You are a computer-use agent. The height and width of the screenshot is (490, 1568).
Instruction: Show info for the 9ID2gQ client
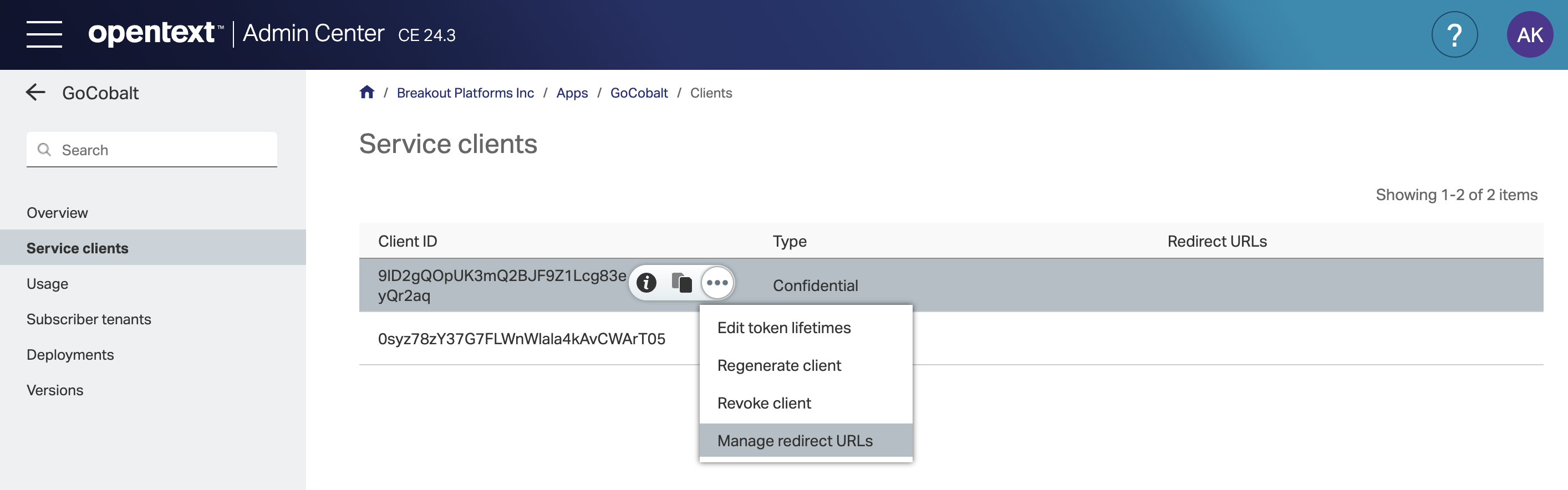(x=646, y=283)
